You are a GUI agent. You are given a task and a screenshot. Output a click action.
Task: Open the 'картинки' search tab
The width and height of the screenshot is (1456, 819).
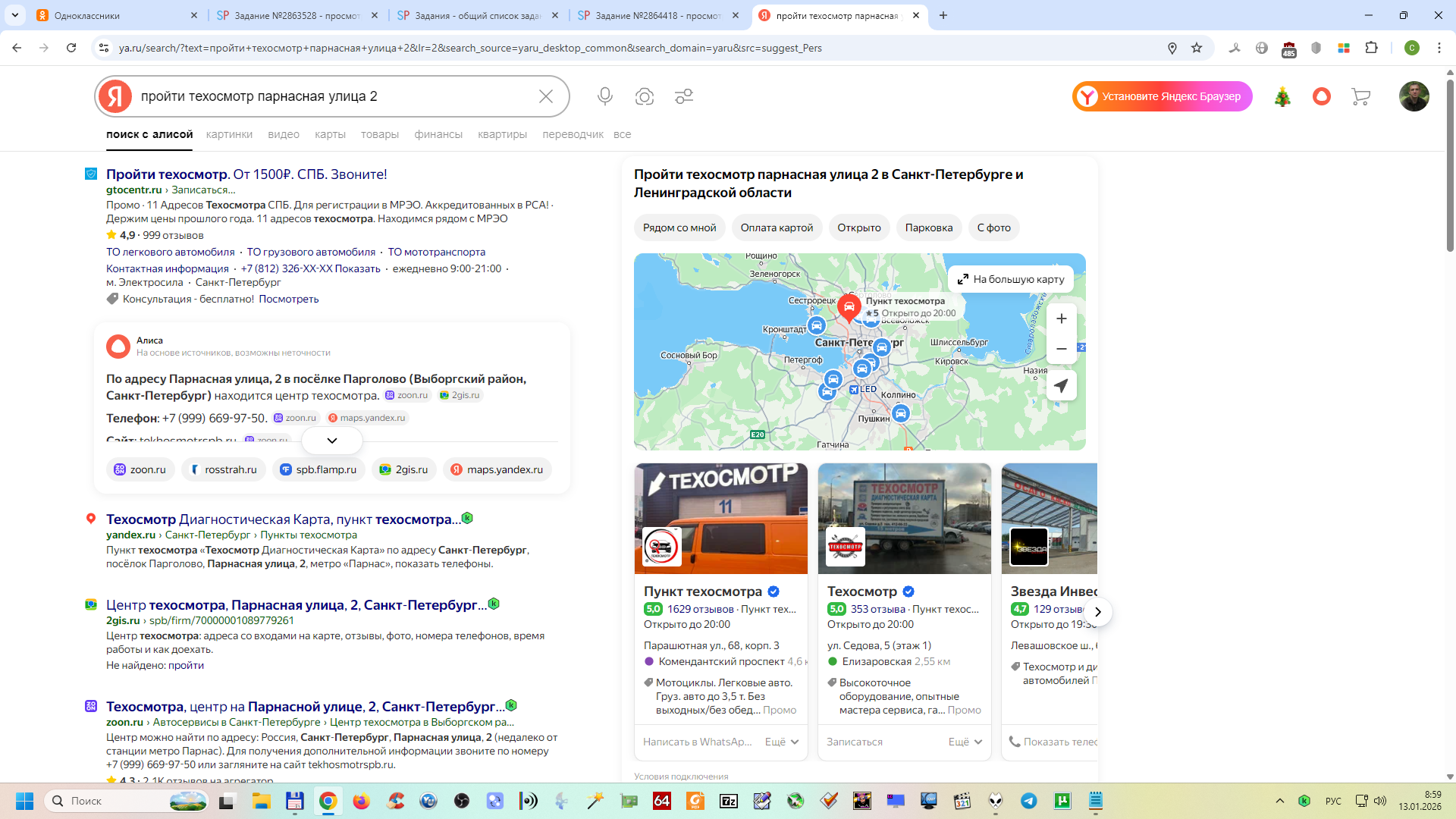click(229, 134)
